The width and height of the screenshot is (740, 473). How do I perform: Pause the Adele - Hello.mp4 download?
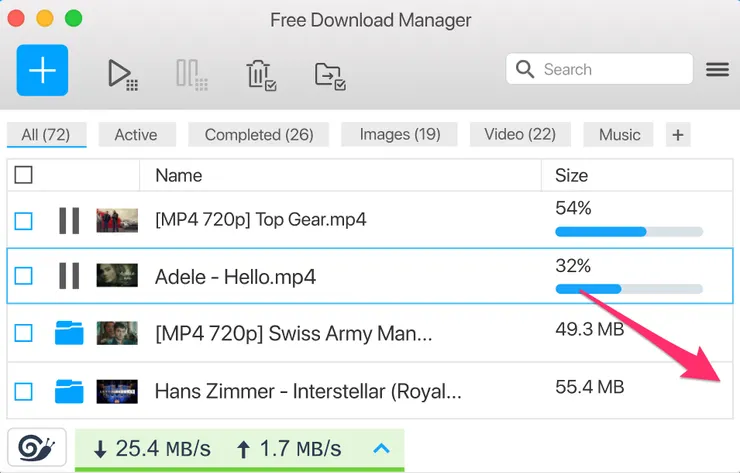click(69, 276)
